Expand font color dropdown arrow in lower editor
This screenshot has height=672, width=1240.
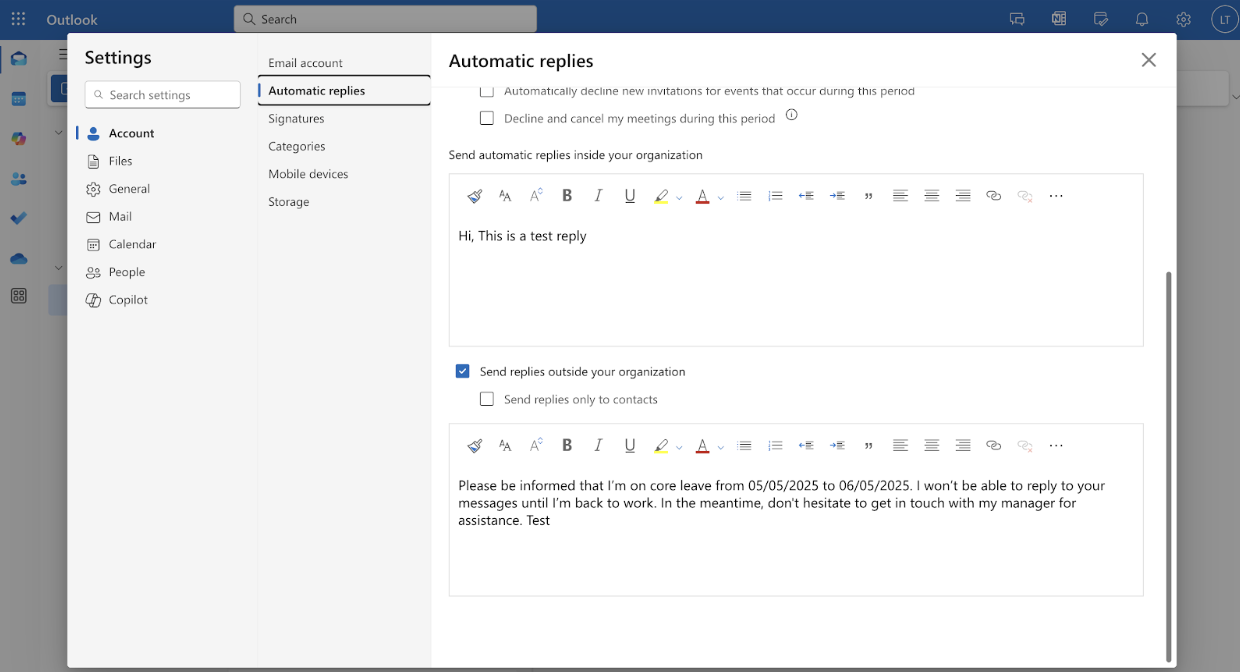[x=720, y=447]
